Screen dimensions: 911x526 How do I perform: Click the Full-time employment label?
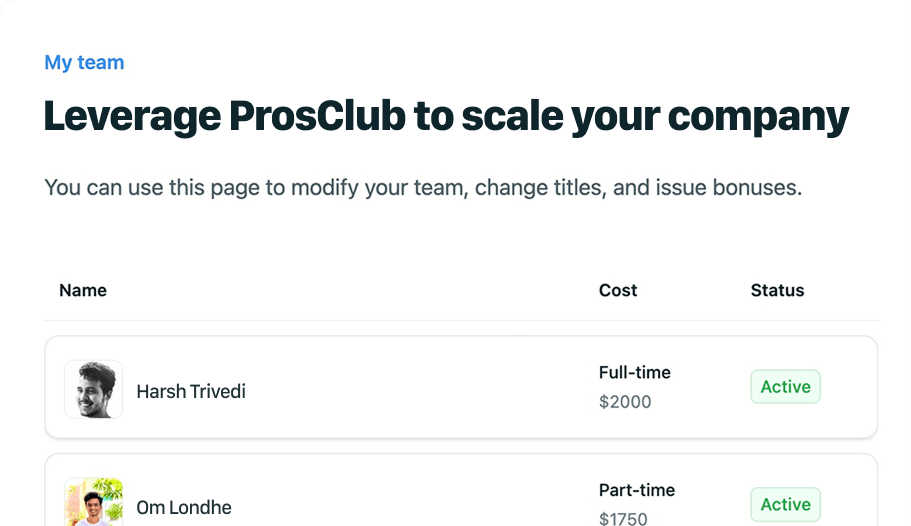click(635, 373)
